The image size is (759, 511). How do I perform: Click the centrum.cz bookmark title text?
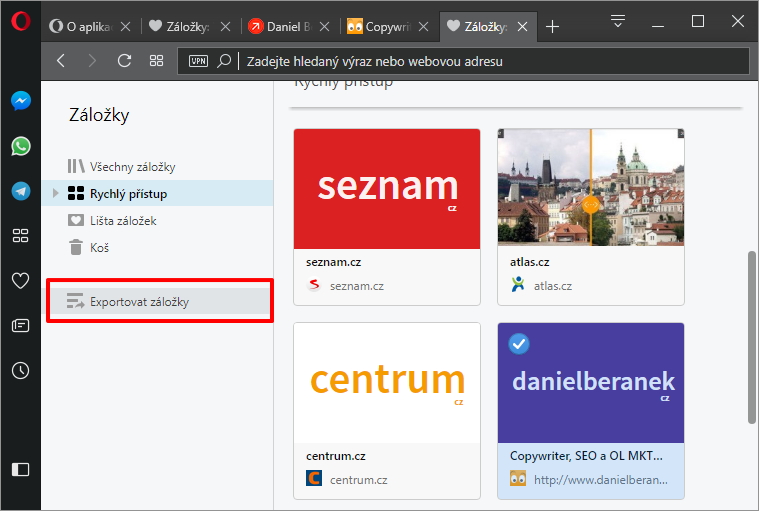coord(335,456)
